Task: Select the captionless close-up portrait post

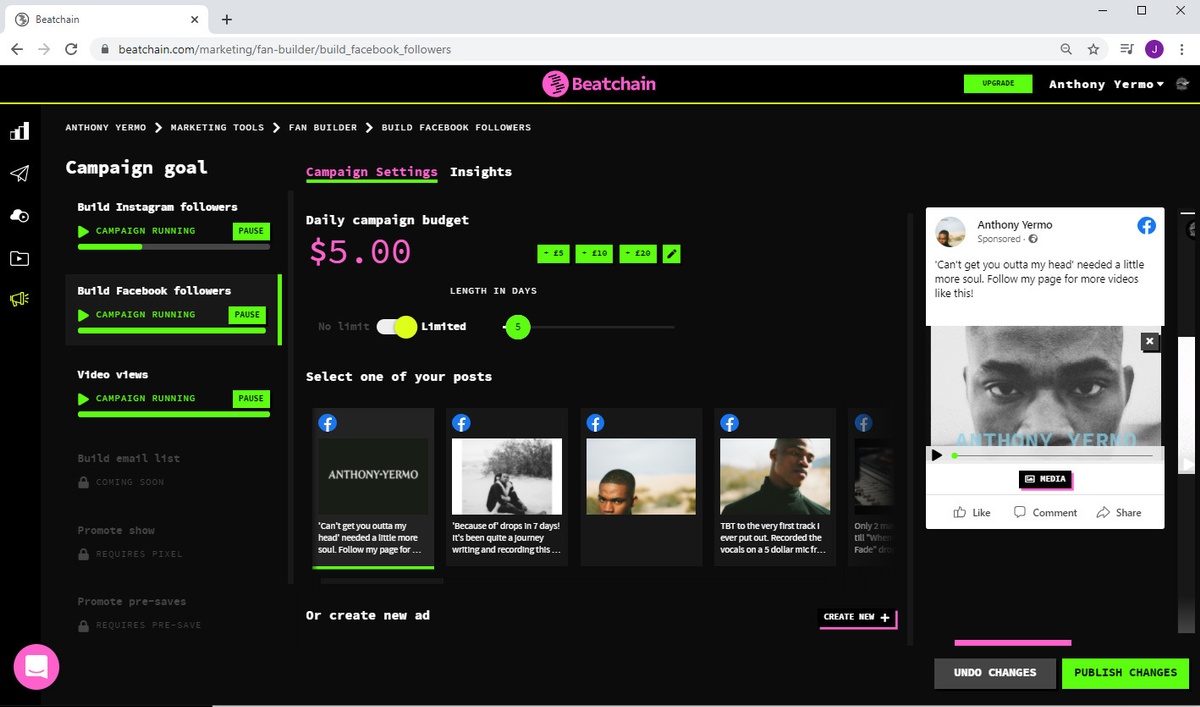Action: click(641, 487)
